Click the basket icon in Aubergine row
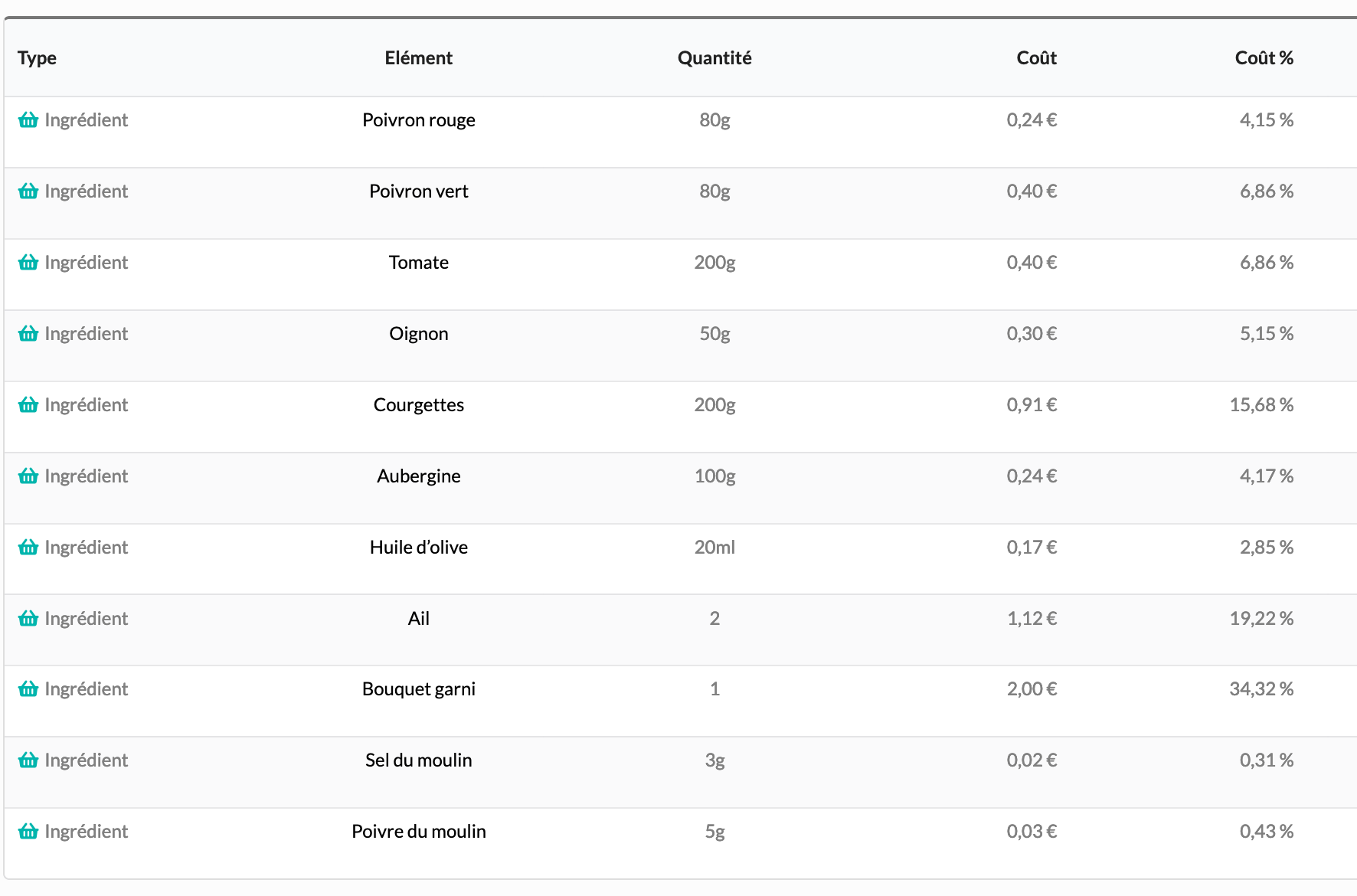1357x896 pixels. 28,476
